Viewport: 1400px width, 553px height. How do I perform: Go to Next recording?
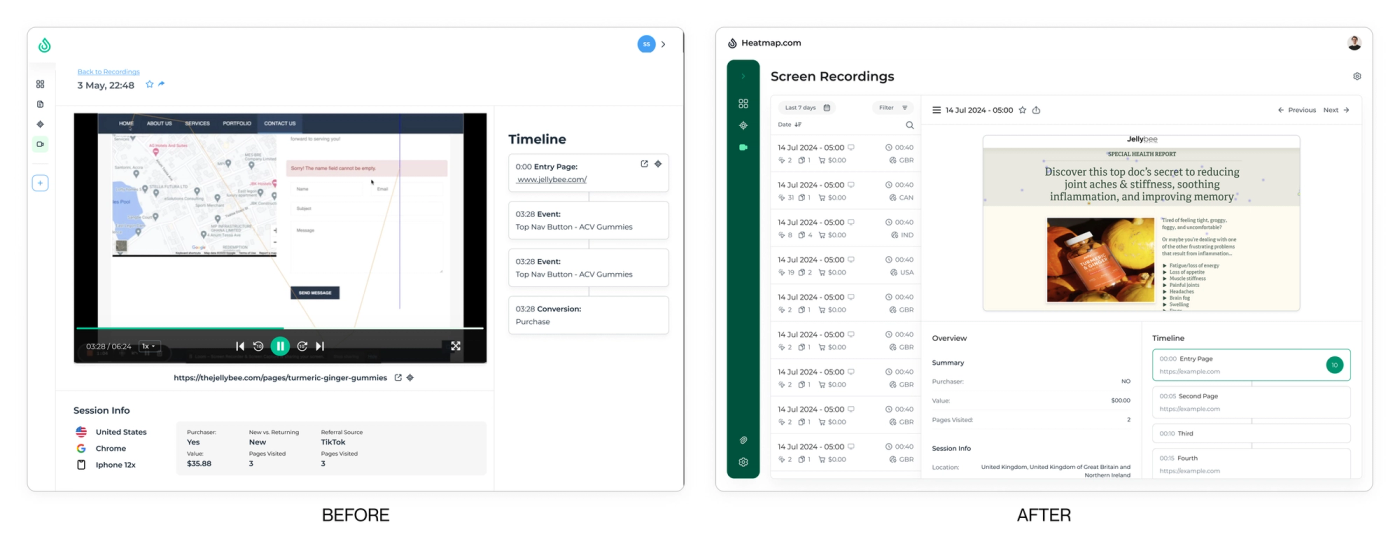(x=1337, y=110)
